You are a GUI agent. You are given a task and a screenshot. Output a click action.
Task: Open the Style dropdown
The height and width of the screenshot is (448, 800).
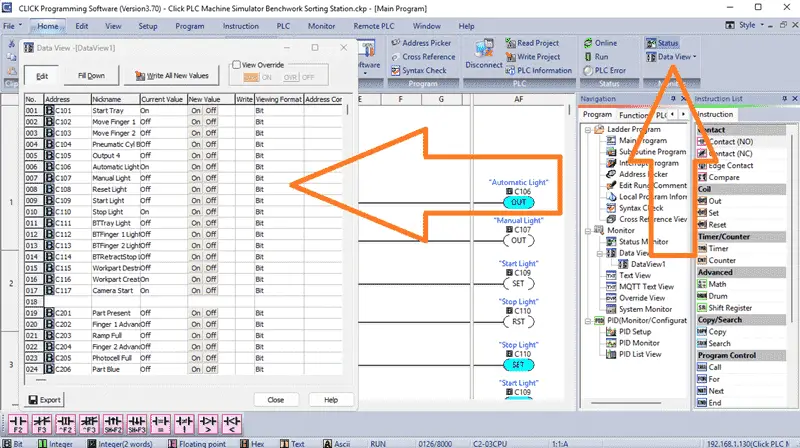pos(762,24)
